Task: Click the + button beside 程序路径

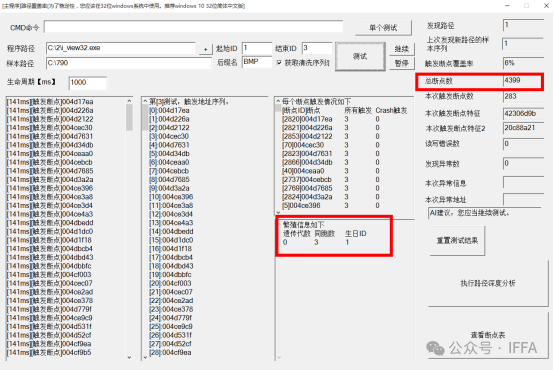Action: click(205, 49)
